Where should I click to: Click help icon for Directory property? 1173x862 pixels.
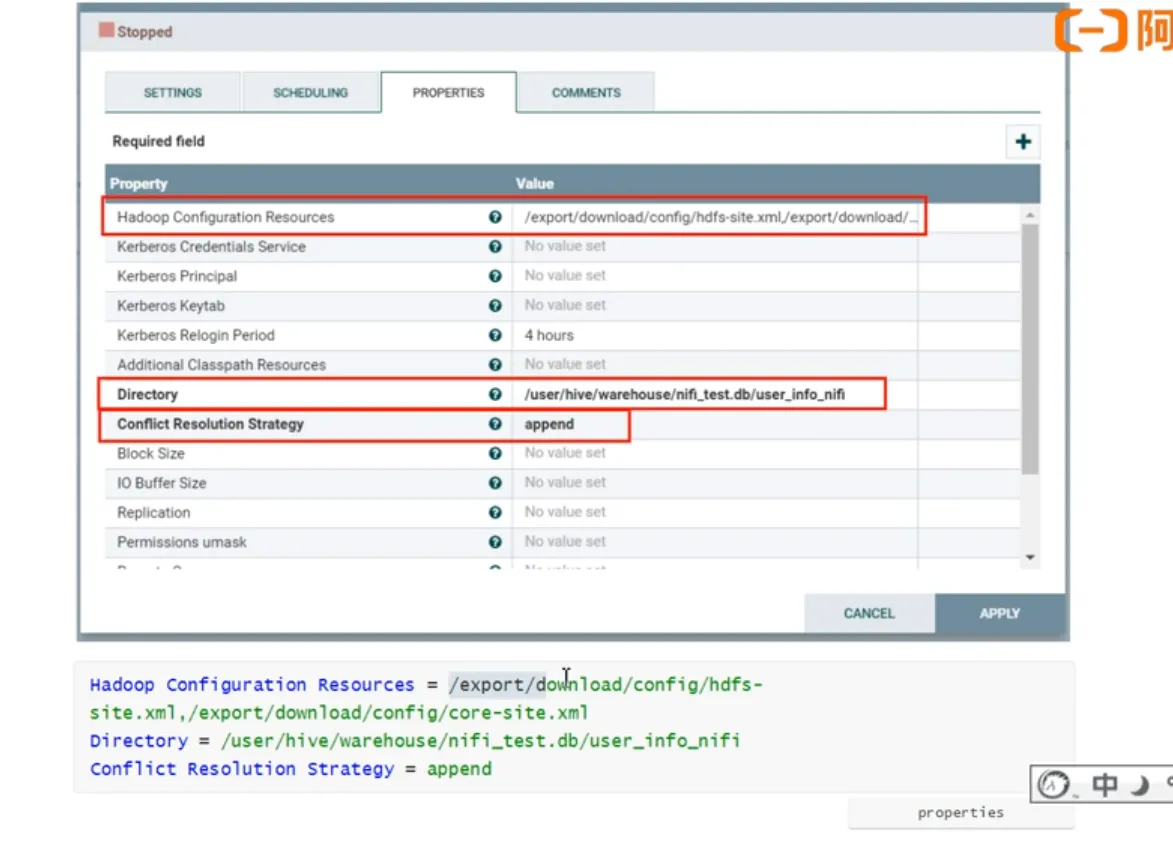(494, 394)
